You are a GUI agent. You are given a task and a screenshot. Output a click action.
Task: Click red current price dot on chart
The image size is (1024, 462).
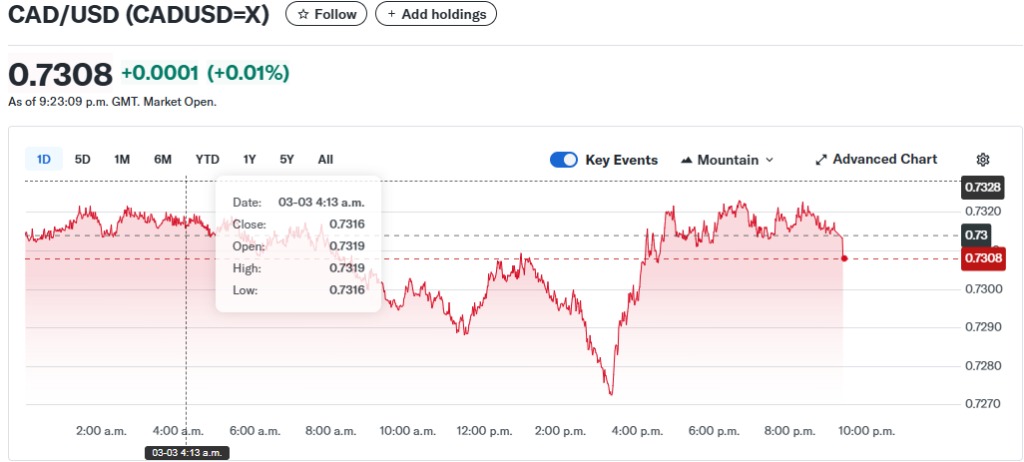pyautogui.click(x=845, y=258)
